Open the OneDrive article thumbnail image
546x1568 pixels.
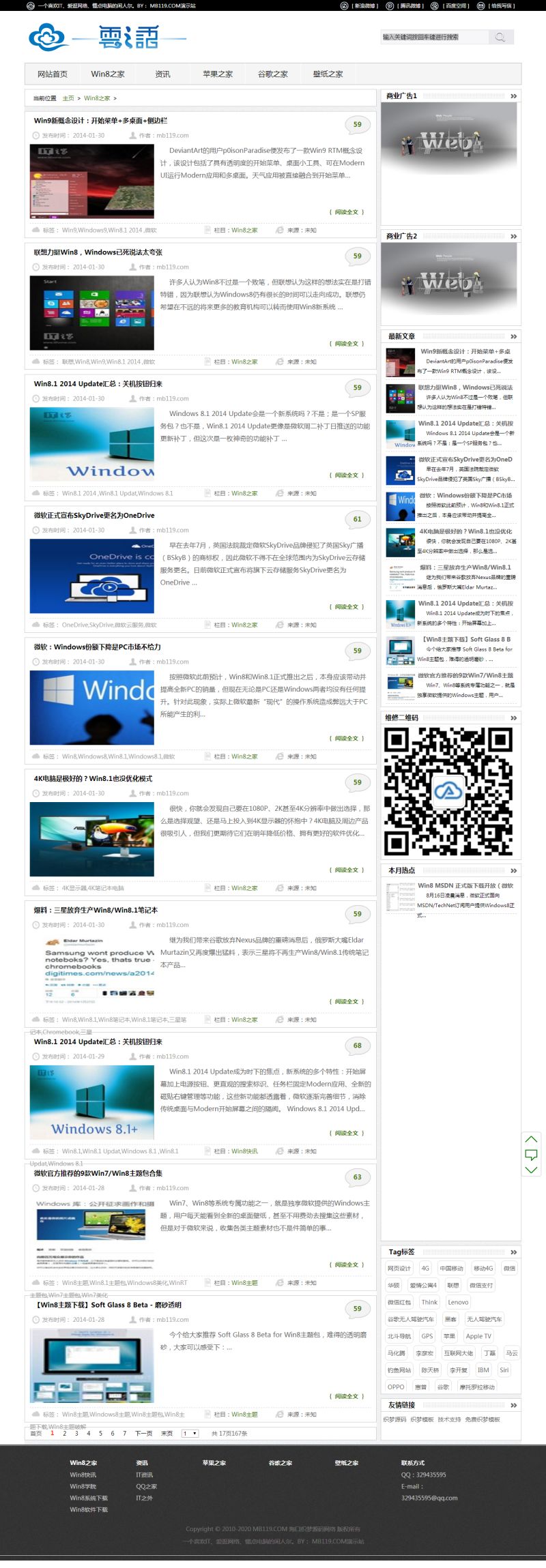(x=92, y=576)
